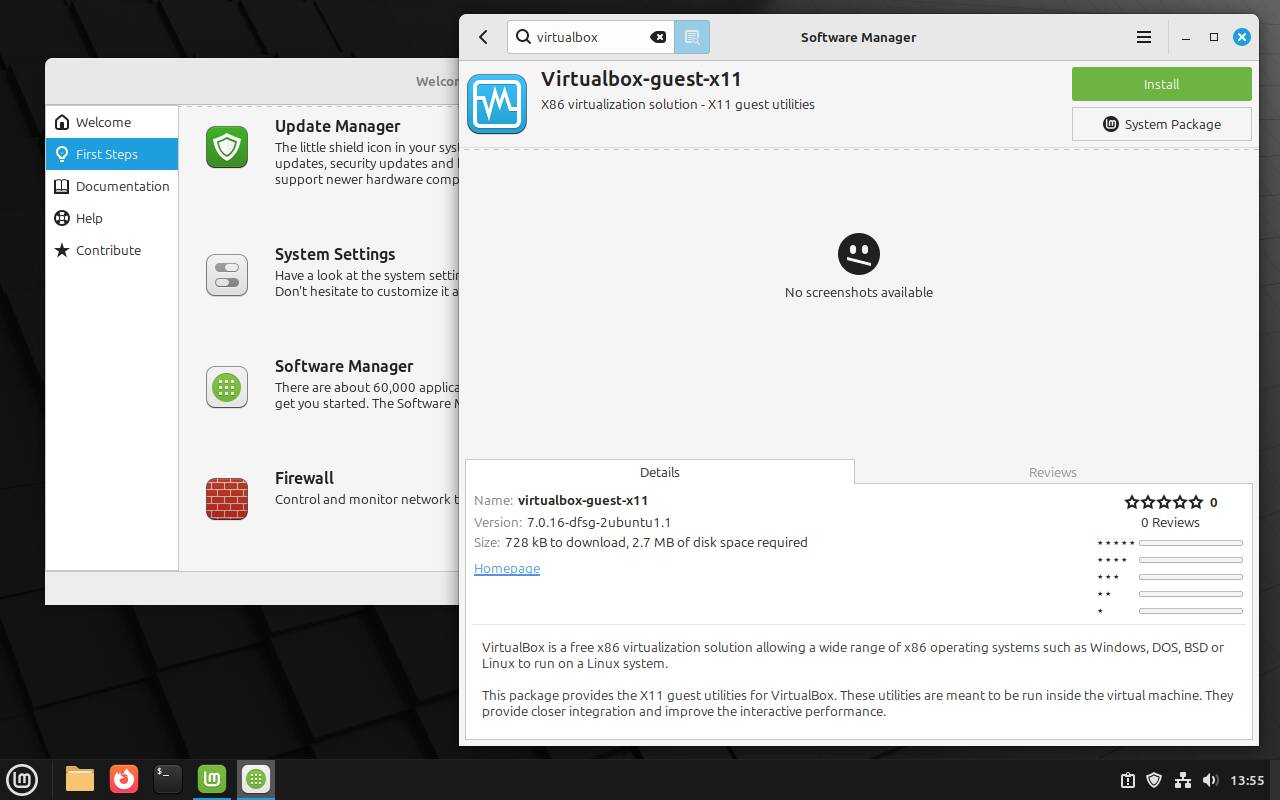Image resolution: width=1280 pixels, height=800 pixels.
Task: Click the no screenshots face icon
Action: coord(859,254)
